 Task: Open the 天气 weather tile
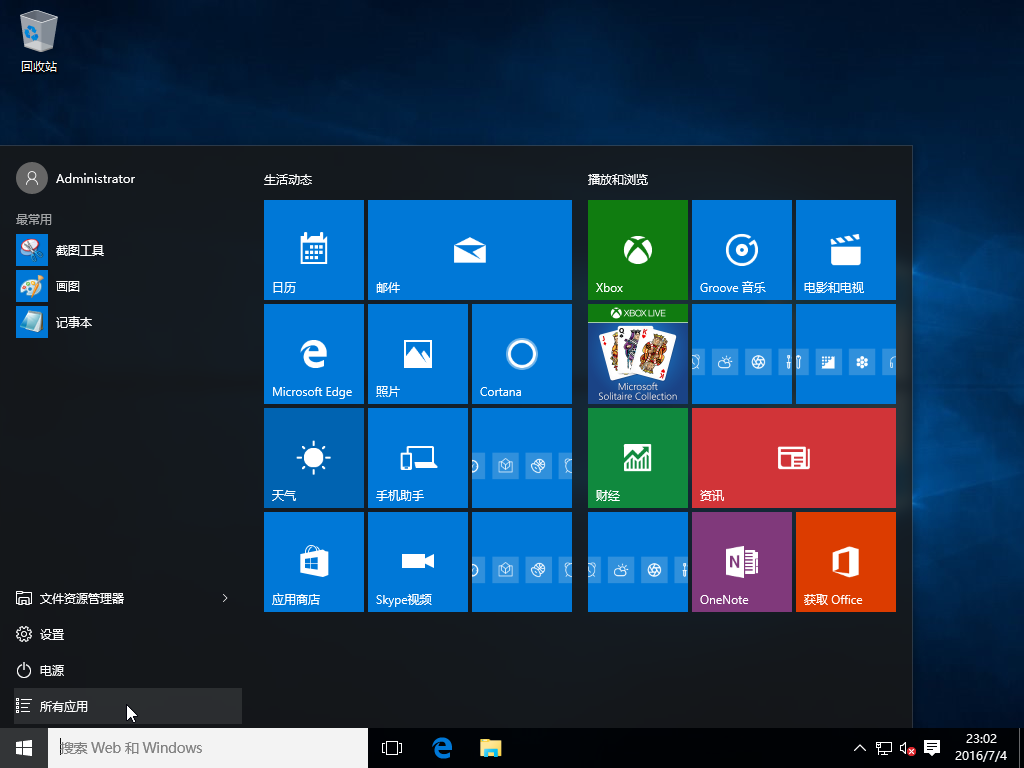(x=313, y=458)
